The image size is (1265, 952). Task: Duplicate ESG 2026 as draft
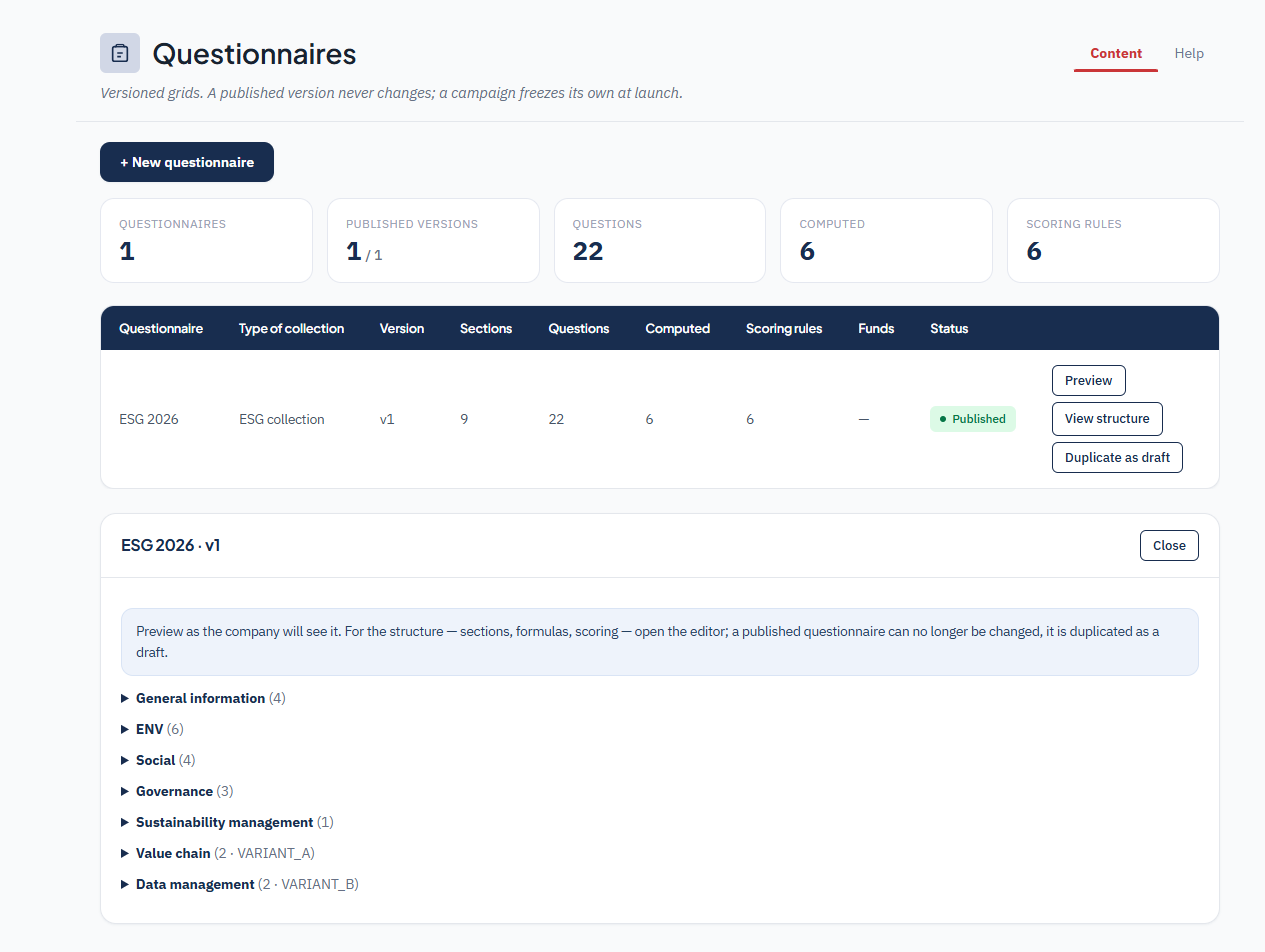tap(1117, 458)
